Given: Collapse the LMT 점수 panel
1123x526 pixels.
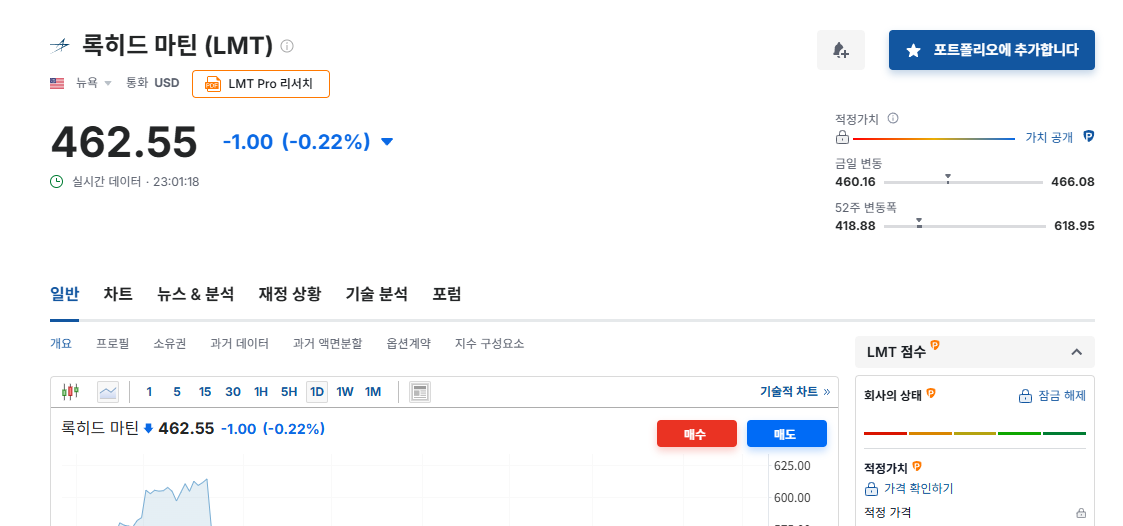Looking at the screenshot, I should click(x=1076, y=352).
